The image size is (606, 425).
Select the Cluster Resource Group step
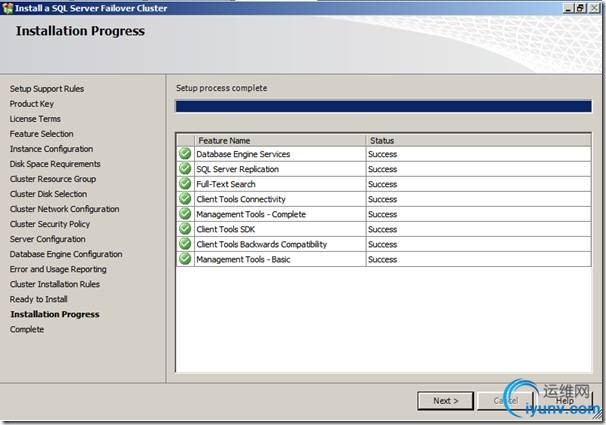pyautogui.click(x=53, y=179)
